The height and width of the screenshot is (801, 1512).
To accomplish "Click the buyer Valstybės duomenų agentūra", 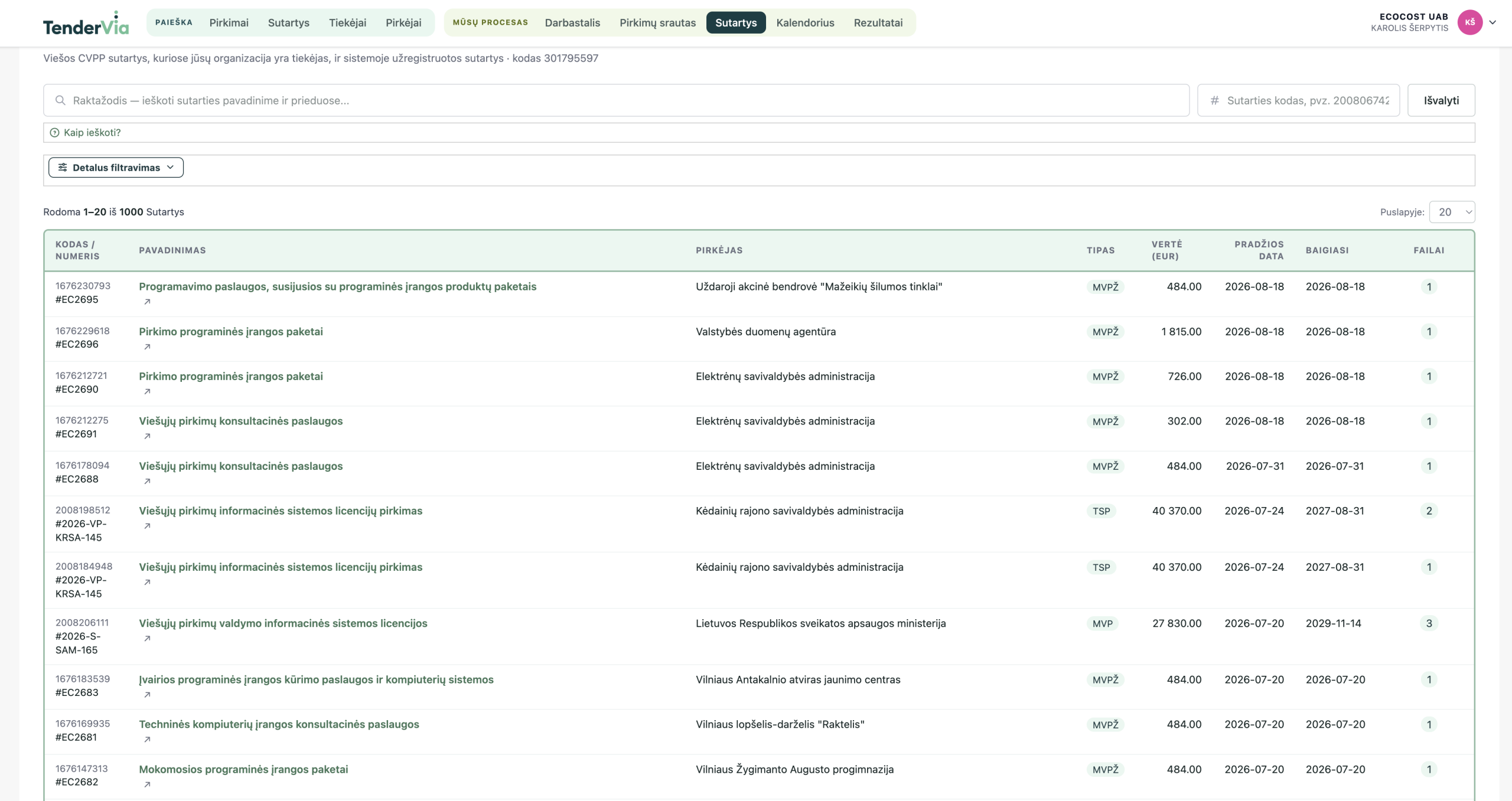I will (x=765, y=332).
